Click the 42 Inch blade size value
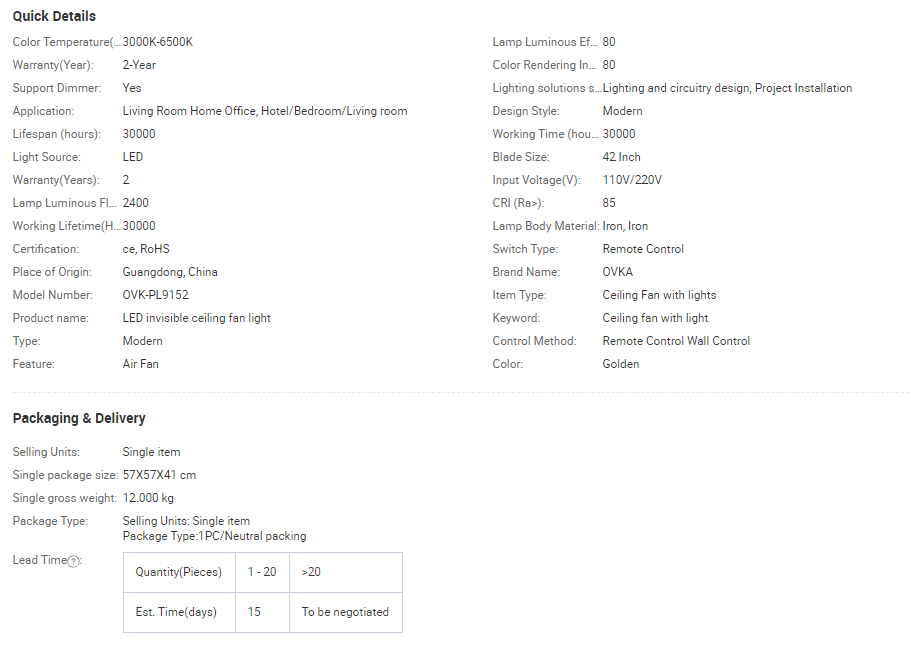The height and width of the screenshot is (652, 911). [622, 157]
